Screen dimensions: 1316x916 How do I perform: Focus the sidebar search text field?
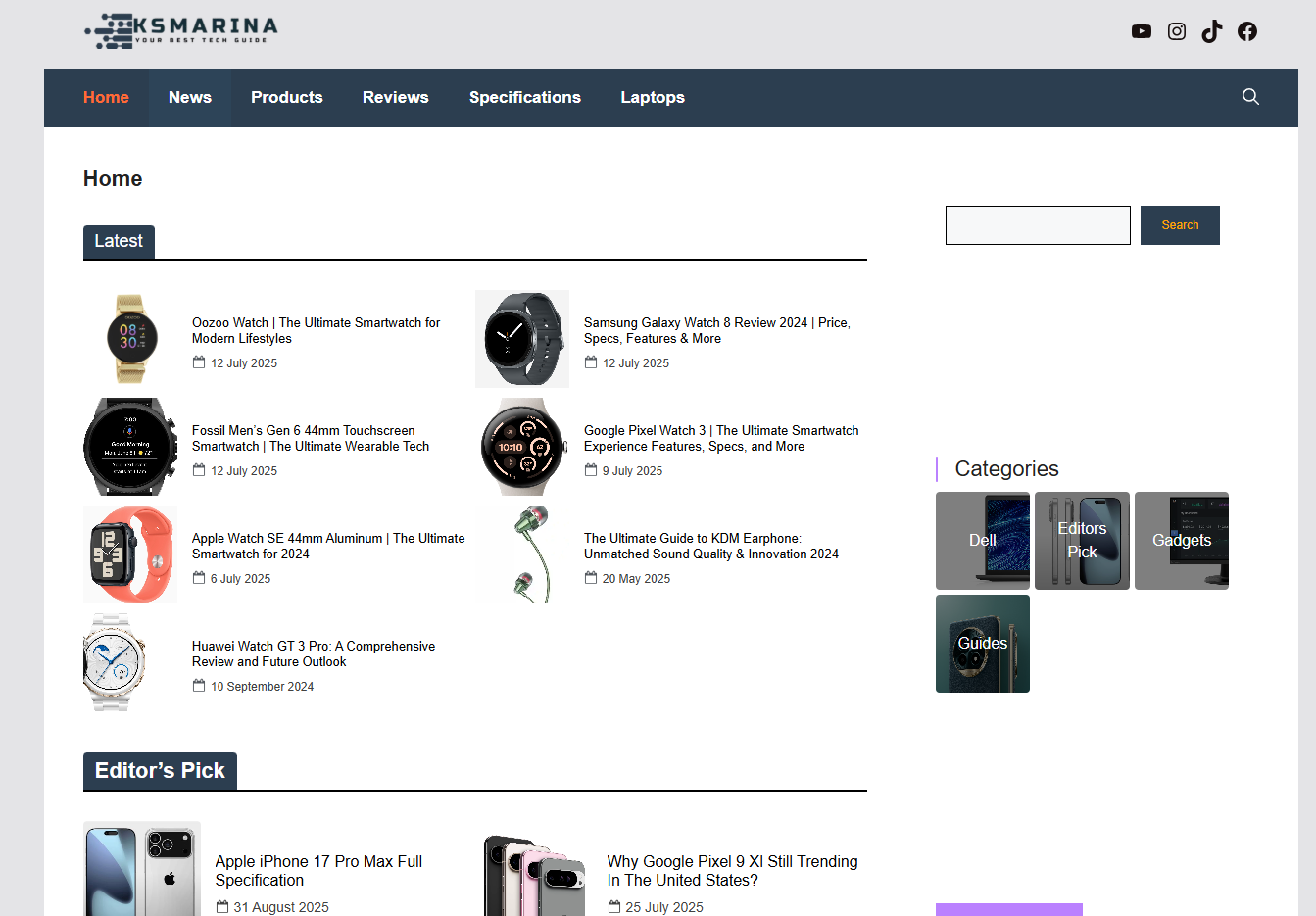coord(1037,225)
